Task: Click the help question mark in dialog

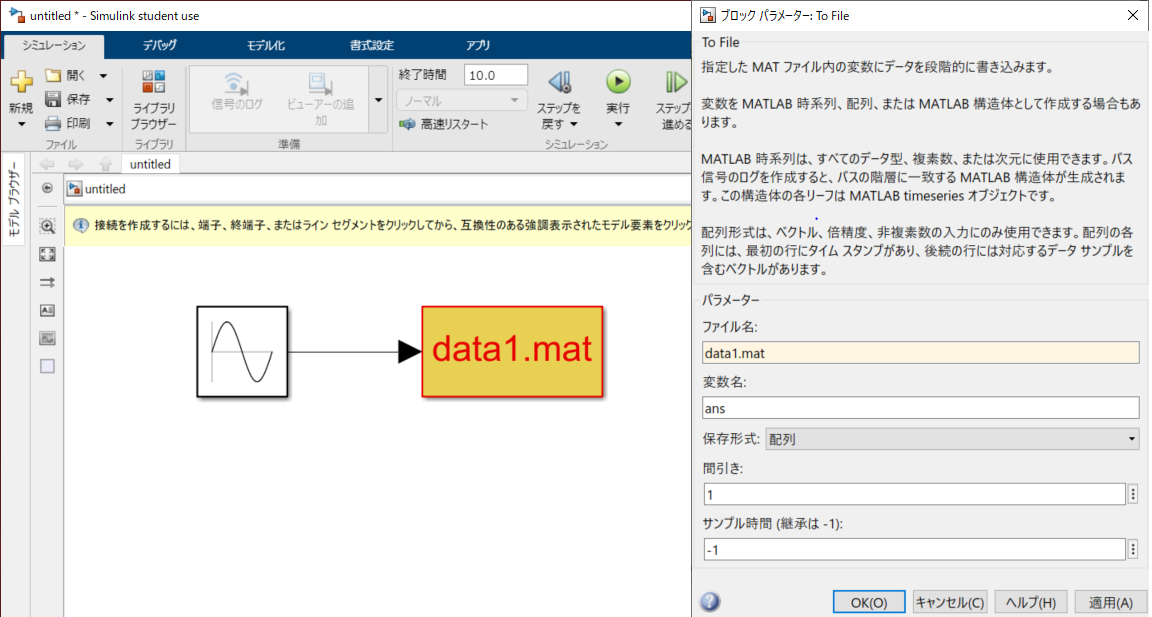Action: 710,601
